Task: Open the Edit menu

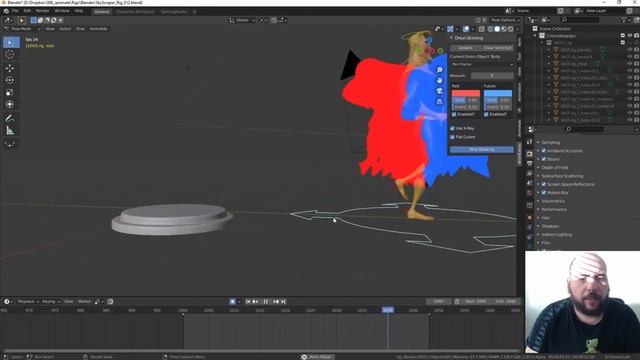Action: pos(27,11)
